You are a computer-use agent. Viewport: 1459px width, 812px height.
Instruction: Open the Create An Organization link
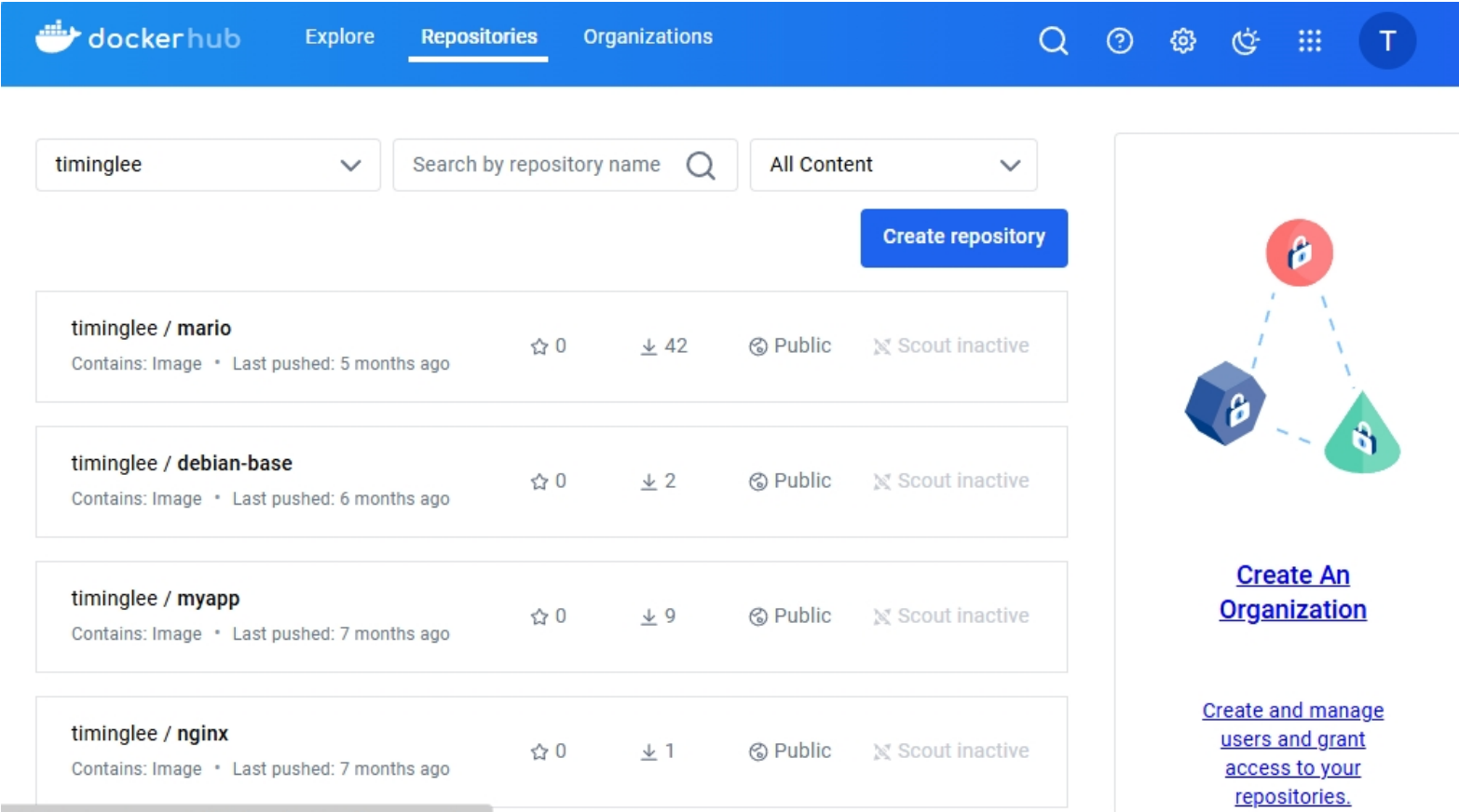(x=1292, y=592)
